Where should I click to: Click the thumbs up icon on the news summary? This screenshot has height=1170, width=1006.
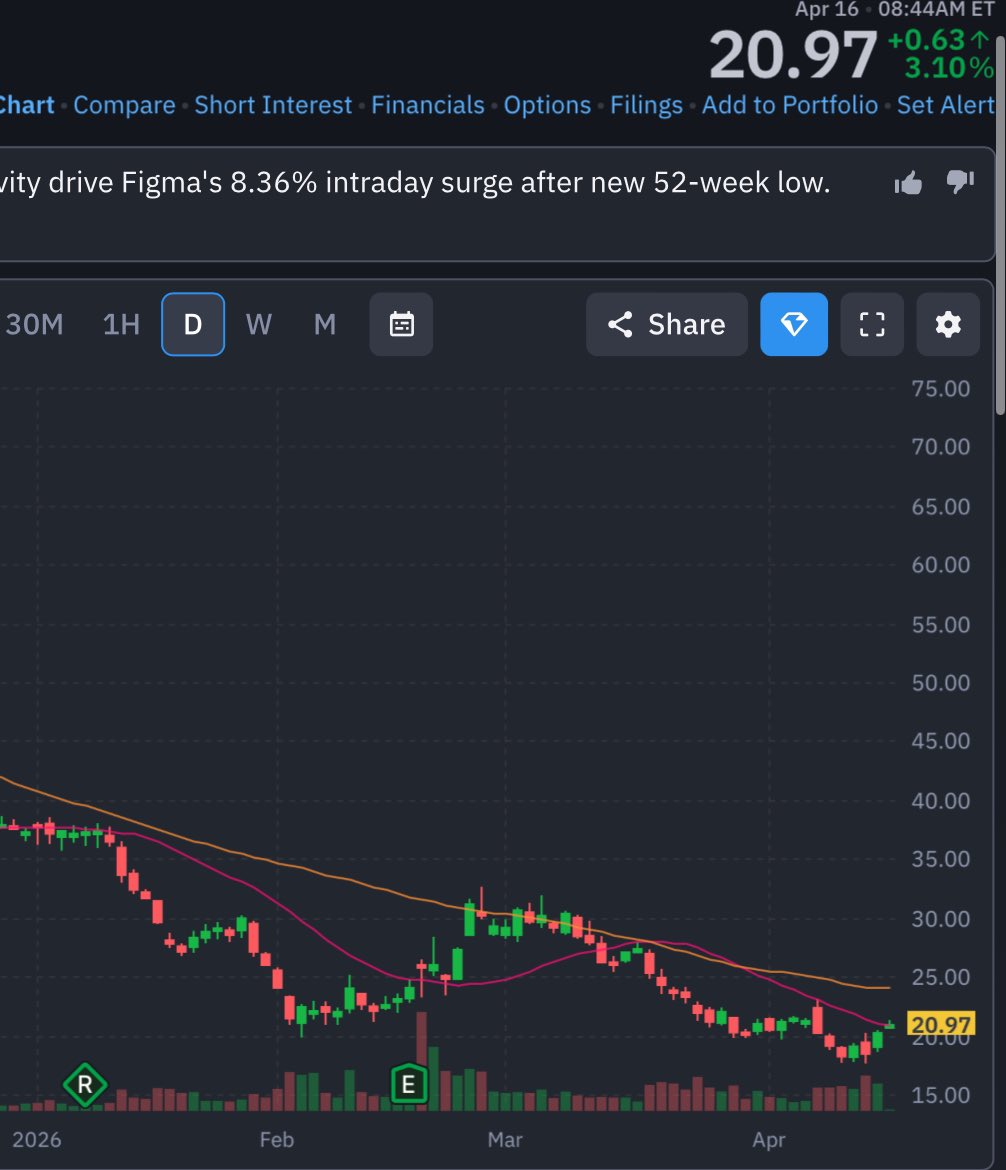click(x=908, y=182)
